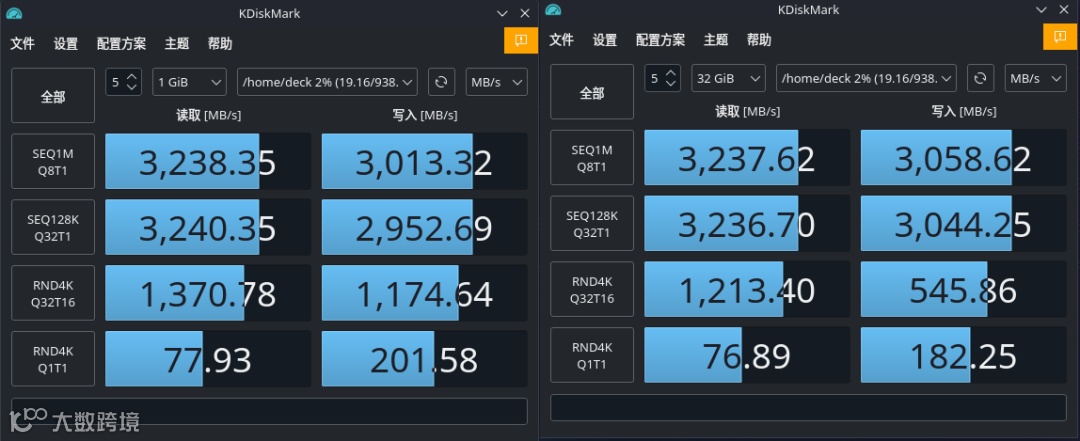The image size is (1080, 441).
Task: Open 配置方案 menu in right window
Action: click(x=661, y=40)
